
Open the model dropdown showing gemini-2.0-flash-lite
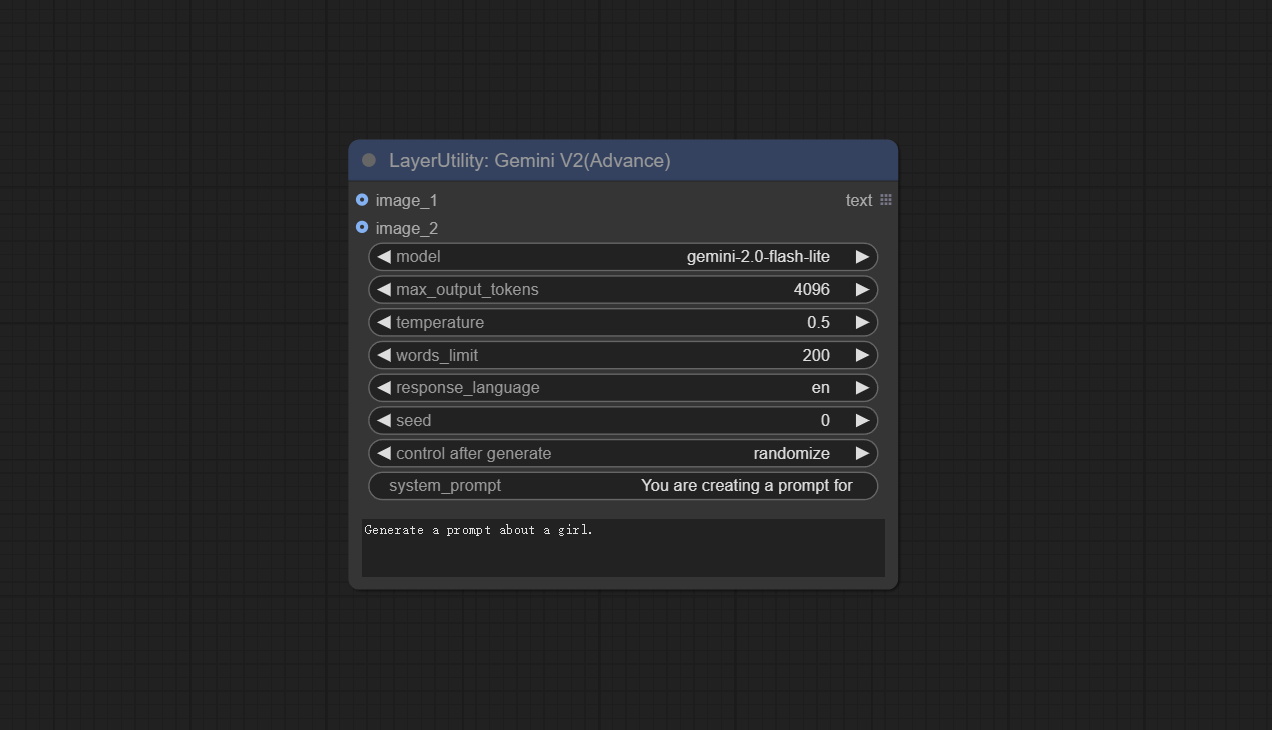point(622,257)
